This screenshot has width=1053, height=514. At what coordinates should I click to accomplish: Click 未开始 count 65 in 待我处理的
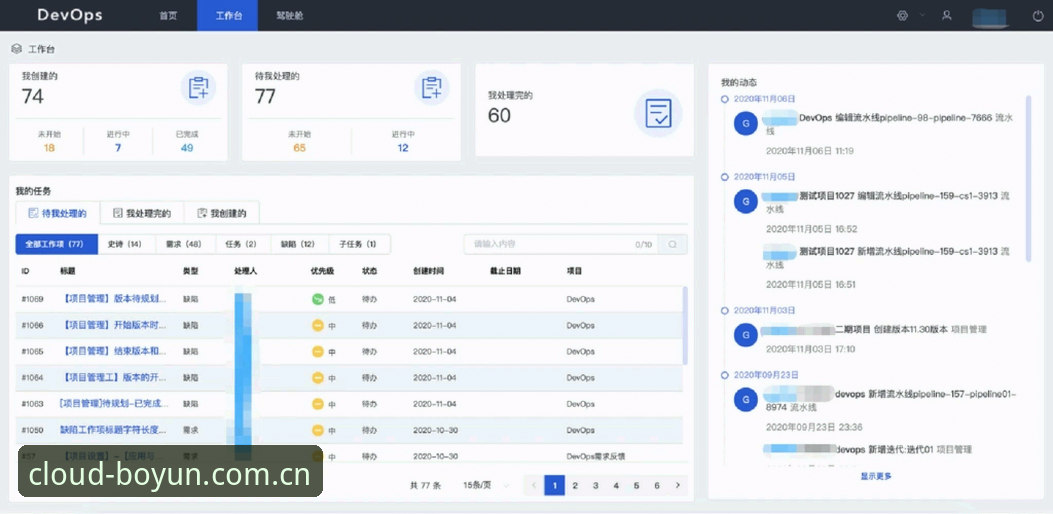pyautogui.click(x=300, y=148)
